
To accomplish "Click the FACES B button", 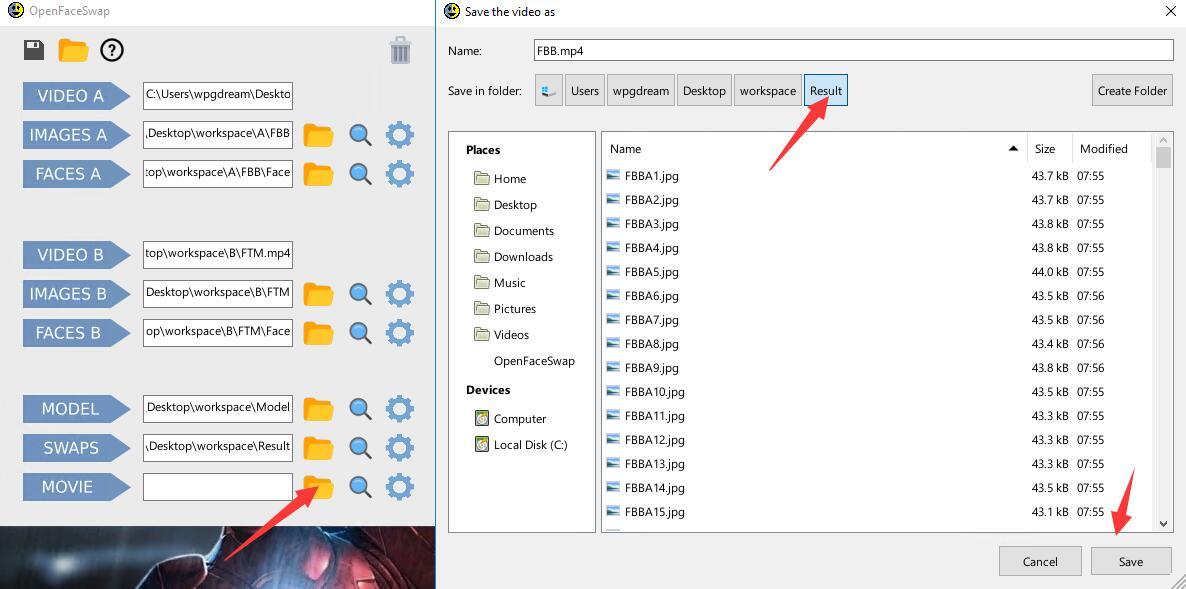I will coord(76,333).
